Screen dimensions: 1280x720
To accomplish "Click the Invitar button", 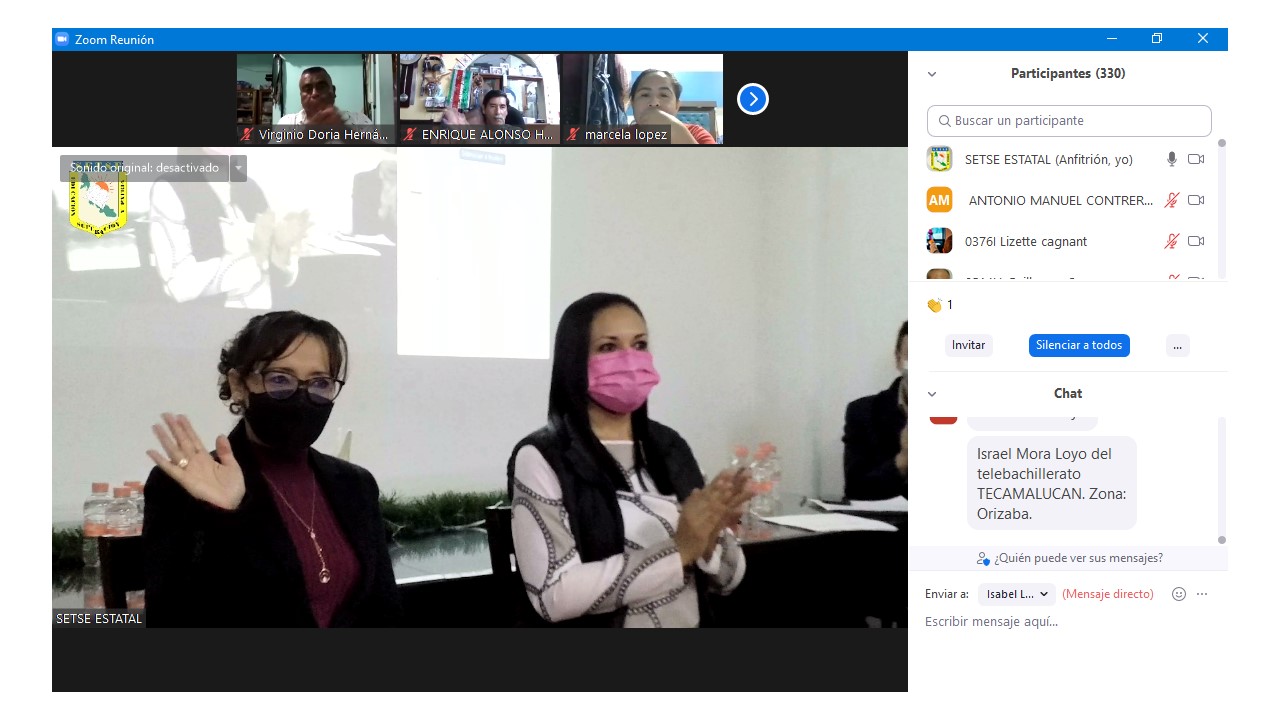I will [968, 345].
